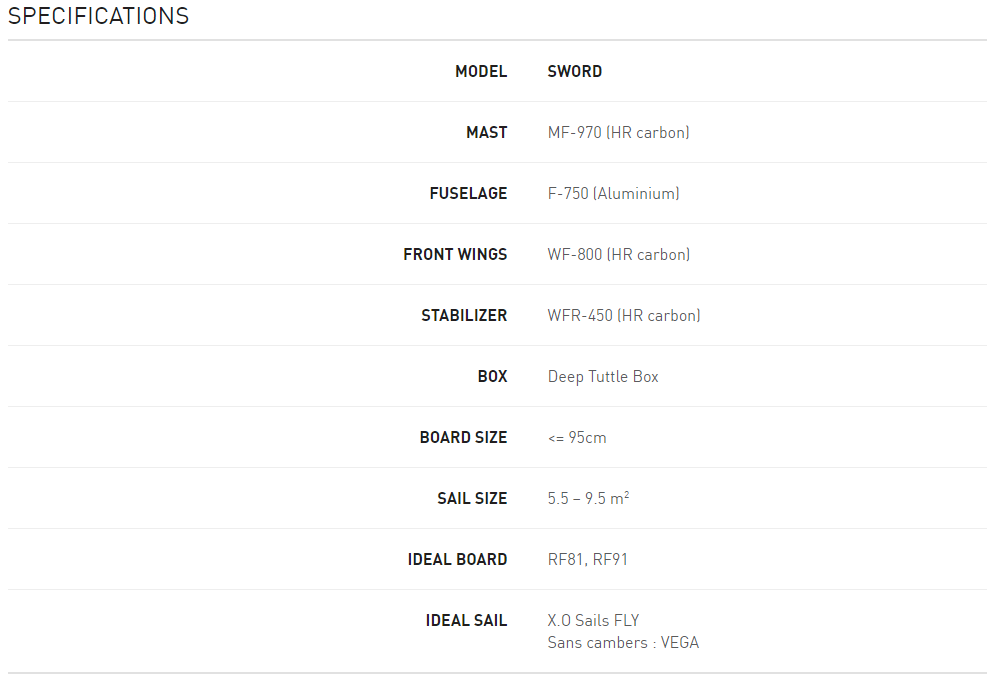Select the WF-800 (HR carbon) value
Image resolution: width=987 pixels, height=687 pixels.
pyautogui.click(x=618, y=255)
